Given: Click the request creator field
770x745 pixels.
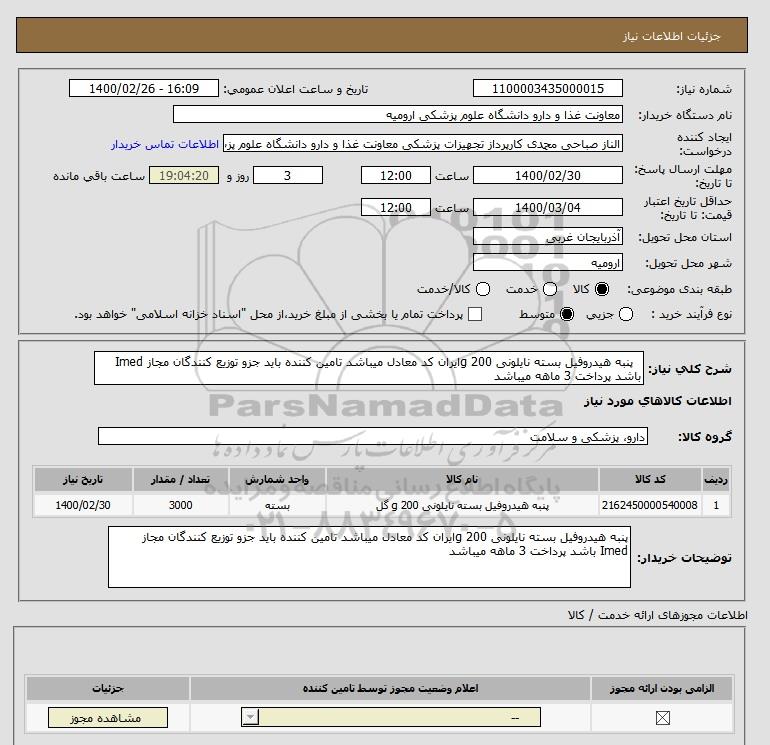Looking at the screenshot, I should tap(423, 144).
